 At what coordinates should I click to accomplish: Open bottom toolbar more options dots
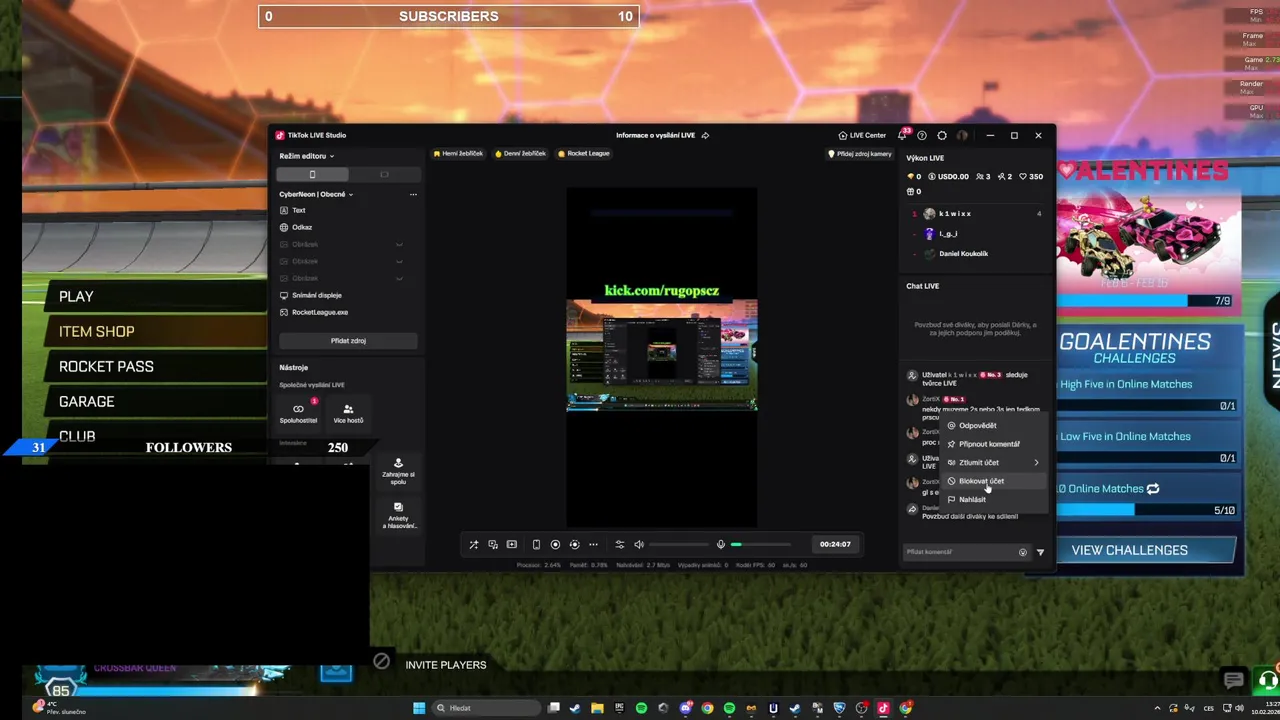click(x=593, y=544)
